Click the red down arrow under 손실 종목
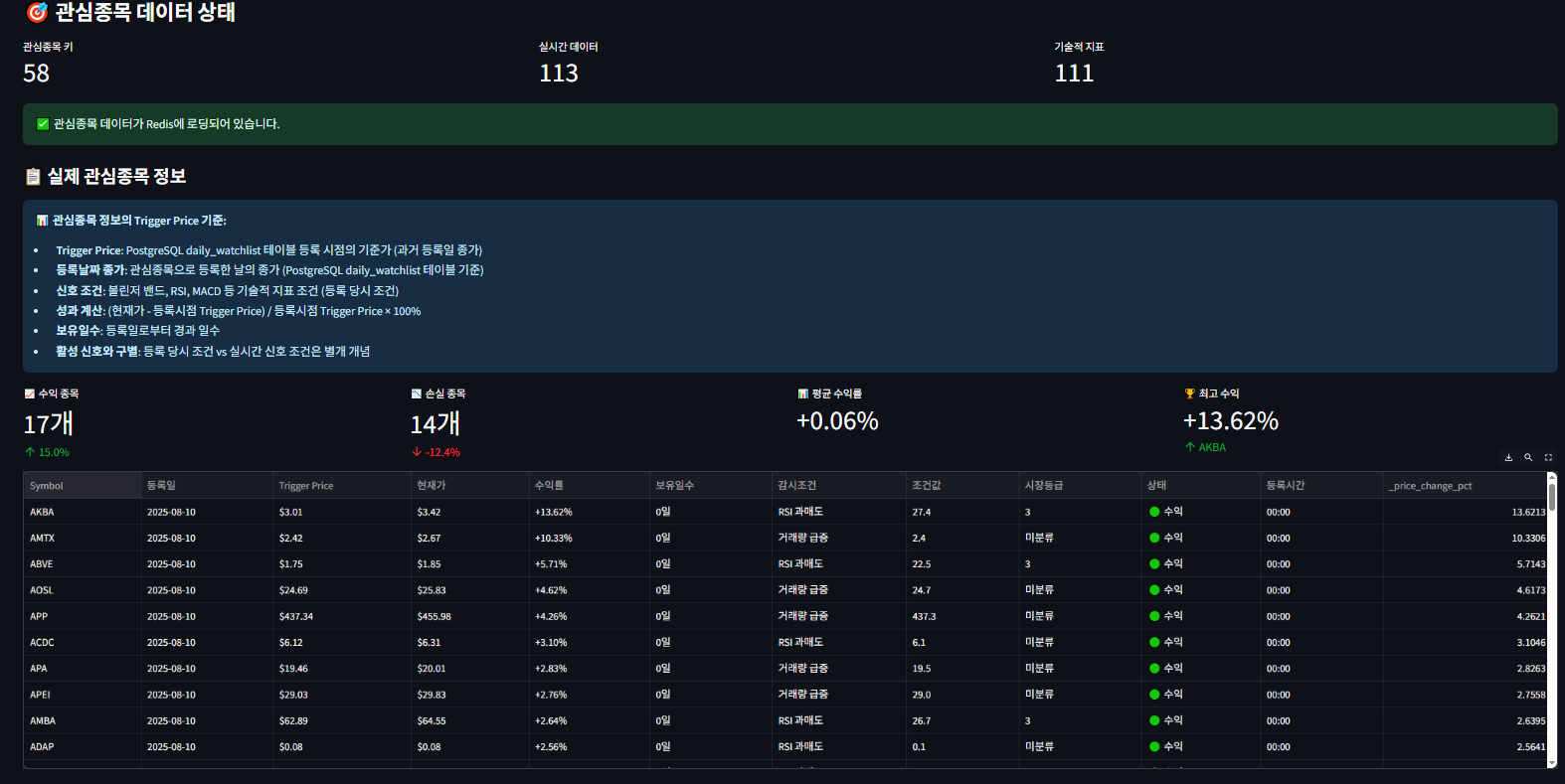This screenshot has width=1565, height=784. coord(417,452)
